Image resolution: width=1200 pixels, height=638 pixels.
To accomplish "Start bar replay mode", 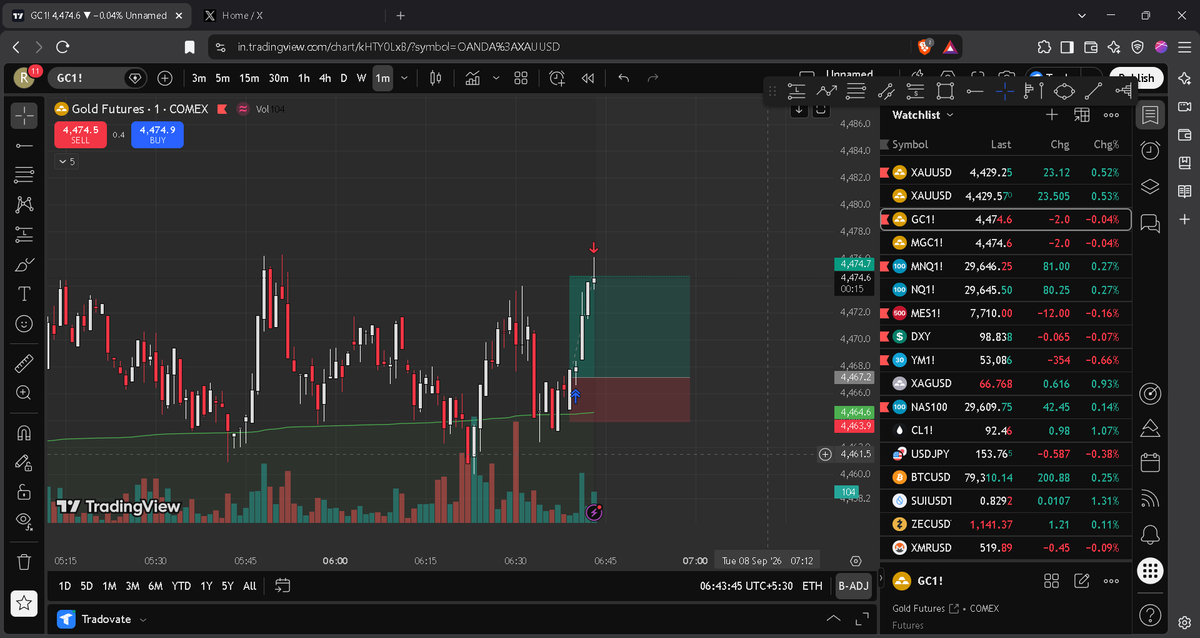I will [x=588, y=78].
